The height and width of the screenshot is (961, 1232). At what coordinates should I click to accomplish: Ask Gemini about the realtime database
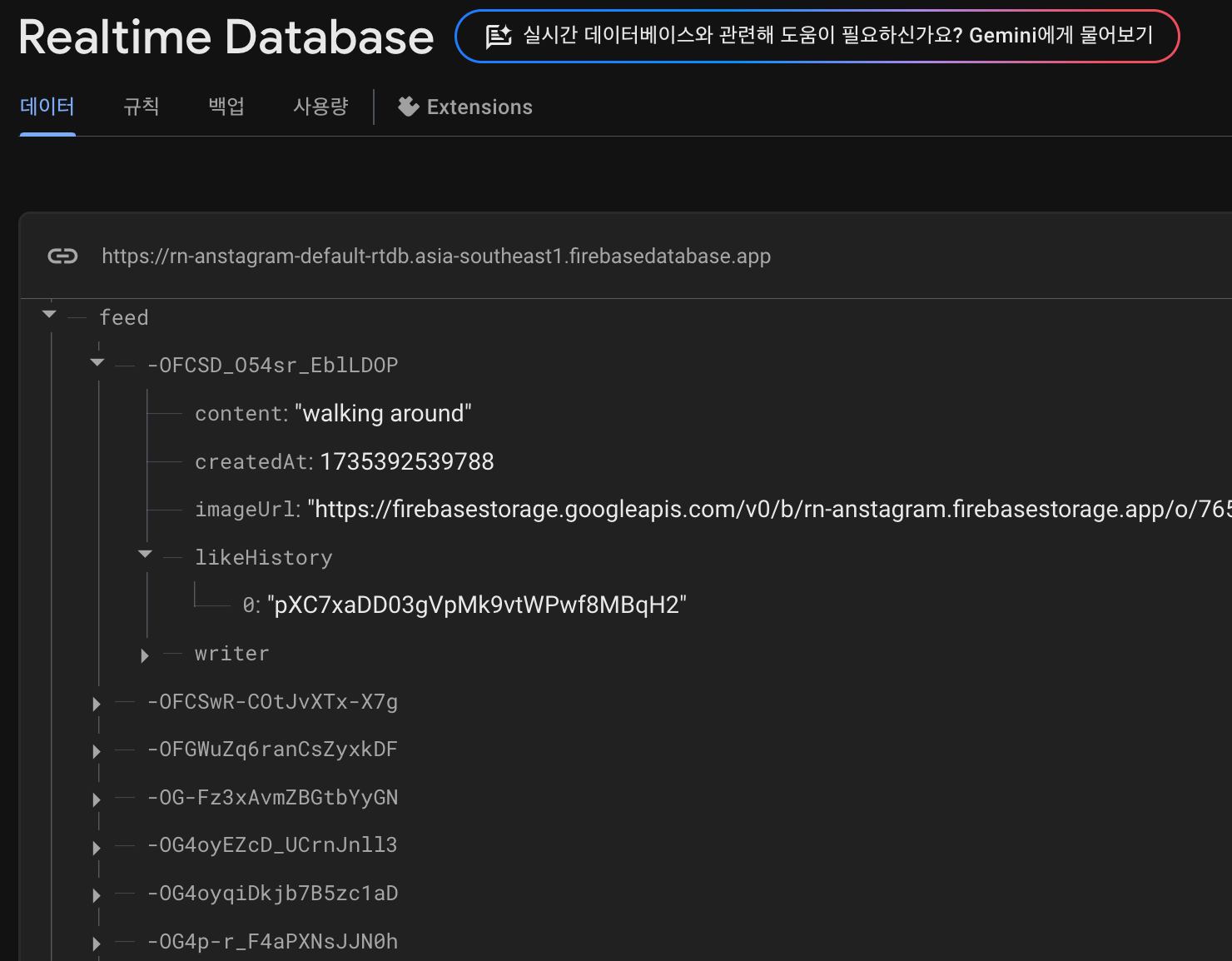[x=817, y=36]
